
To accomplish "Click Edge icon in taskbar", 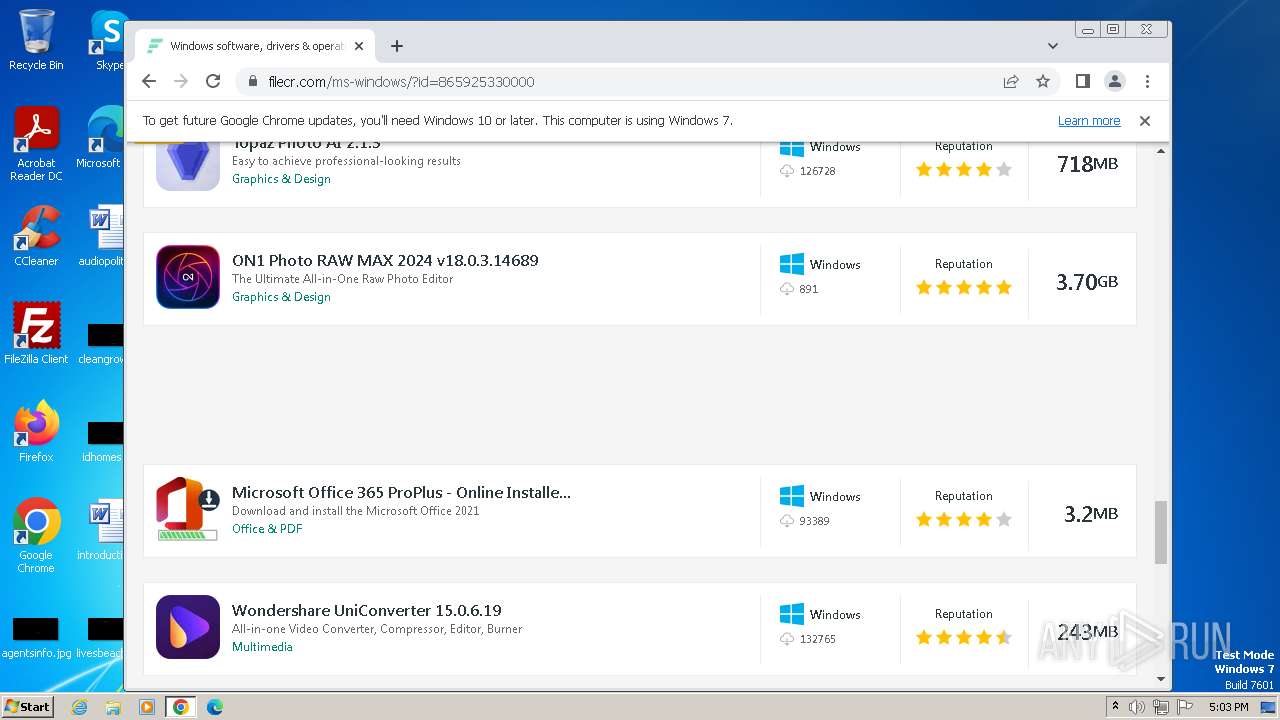I will tap(214, 707).
